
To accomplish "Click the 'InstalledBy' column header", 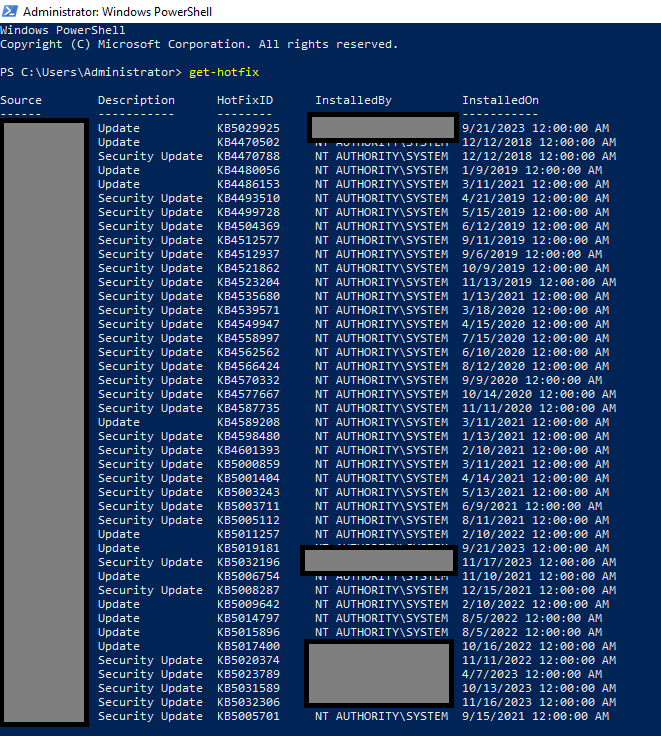I will (353, 100).
